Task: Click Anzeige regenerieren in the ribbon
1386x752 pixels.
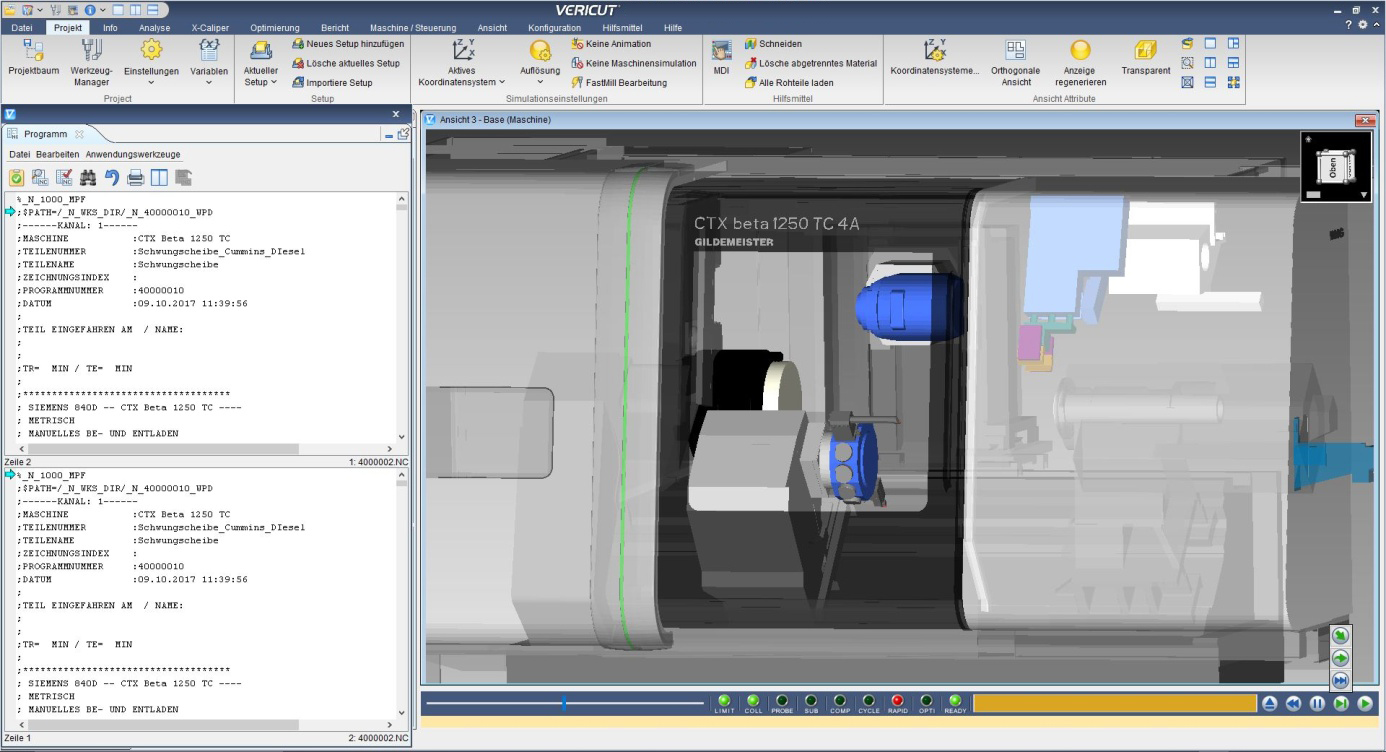Action: 1080,62
